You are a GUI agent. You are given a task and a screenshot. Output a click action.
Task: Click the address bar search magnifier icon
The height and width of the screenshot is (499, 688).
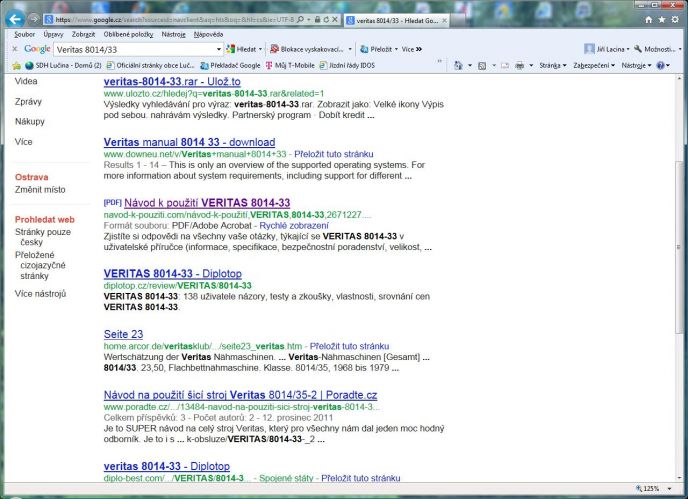301,20
